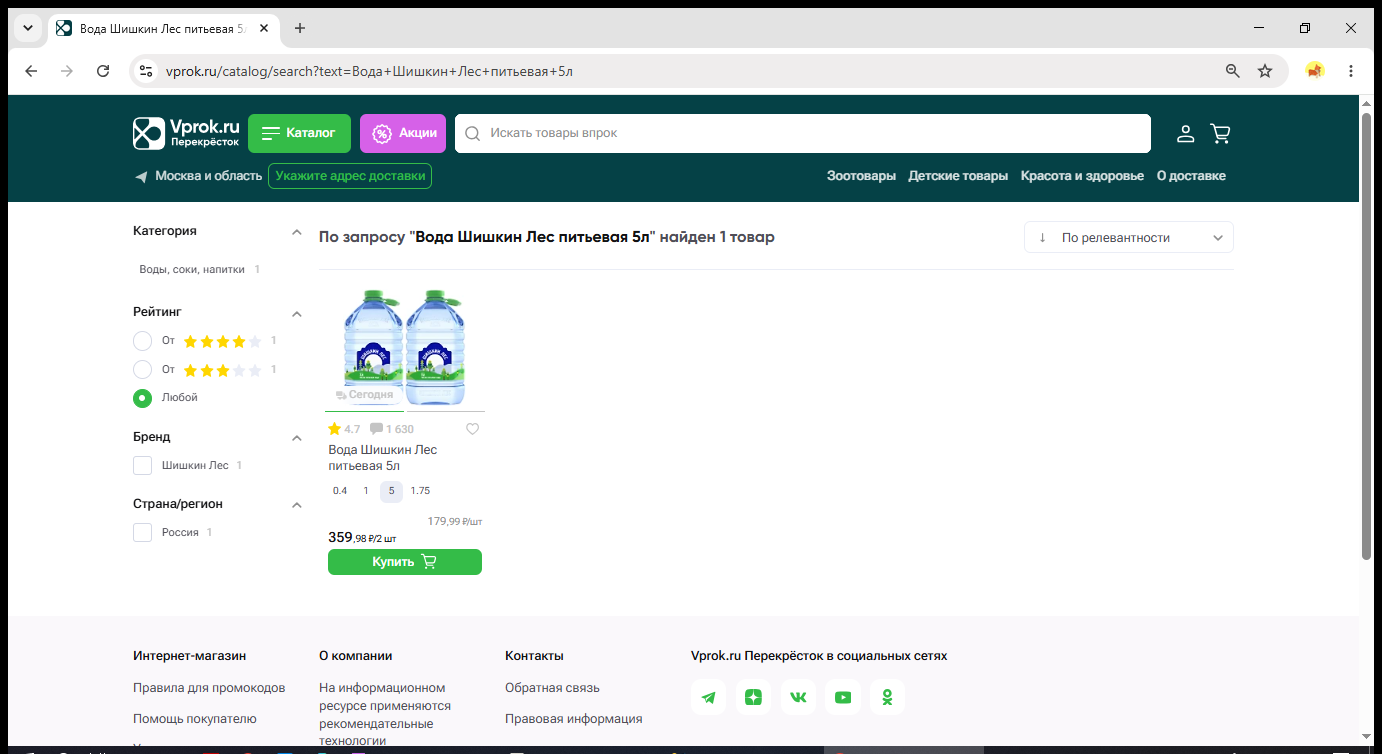This screenshot has width=1382, height=754.
Task: Collapse the Бренд filter section
Action: point(296,438)
